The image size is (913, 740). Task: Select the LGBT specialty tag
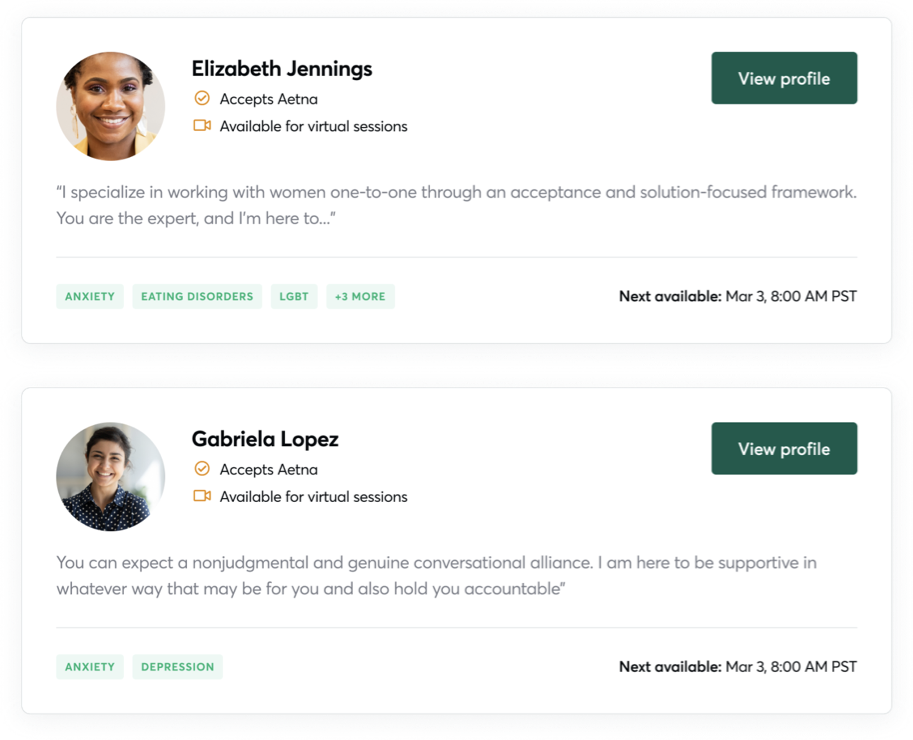tap(294, 296)
